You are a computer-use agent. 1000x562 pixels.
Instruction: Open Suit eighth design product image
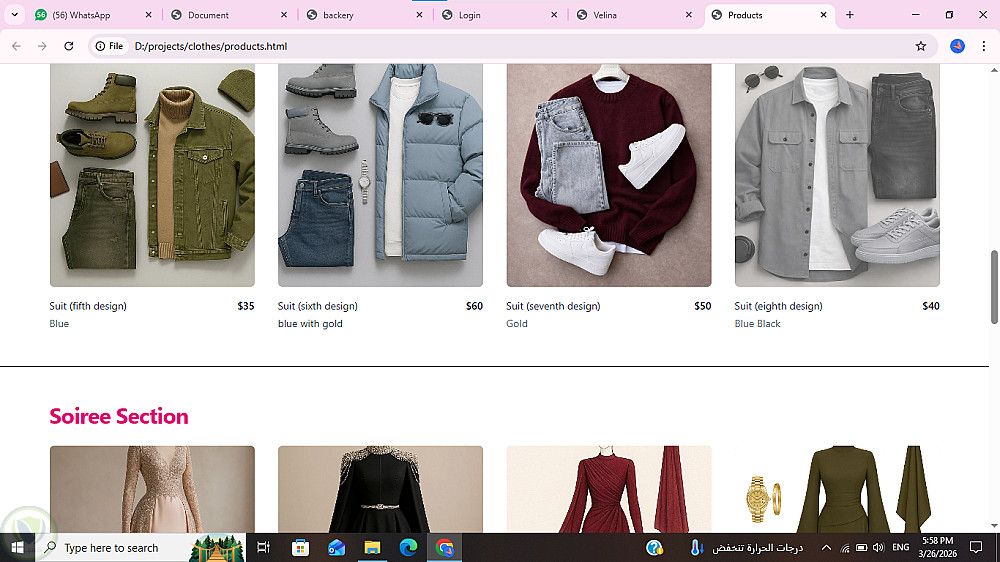837,175
